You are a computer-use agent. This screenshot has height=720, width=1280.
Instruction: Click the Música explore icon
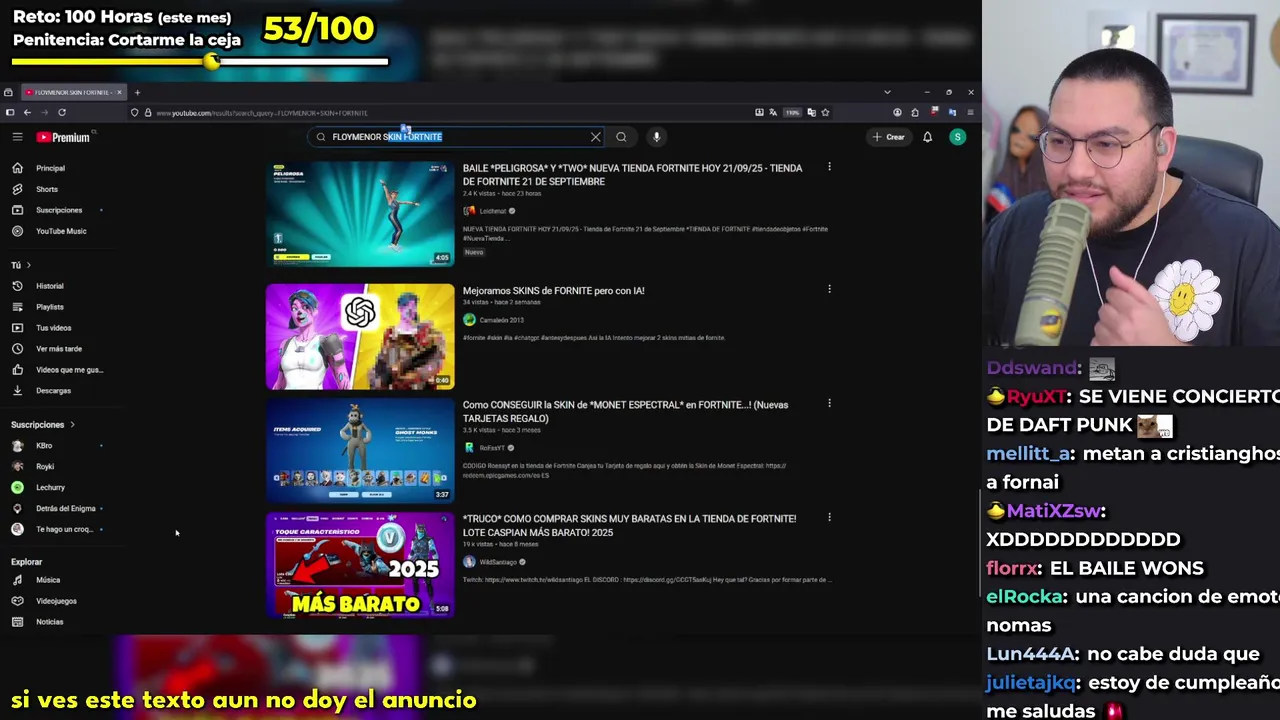[x=17, y=580]
